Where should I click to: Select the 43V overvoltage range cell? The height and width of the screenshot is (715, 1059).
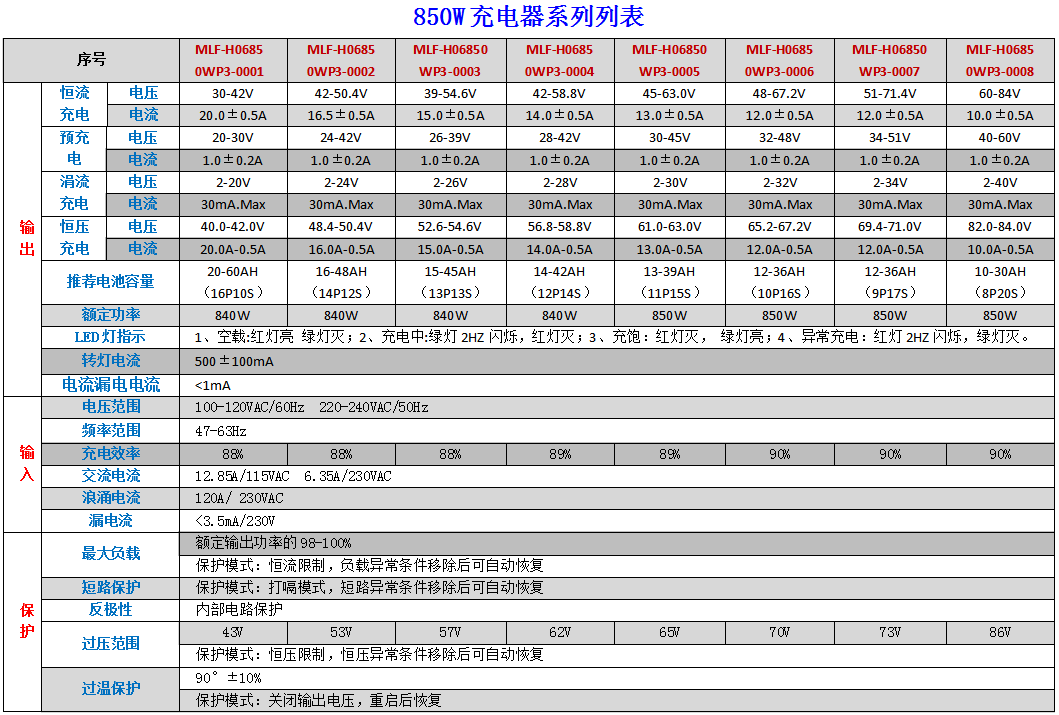232,632
